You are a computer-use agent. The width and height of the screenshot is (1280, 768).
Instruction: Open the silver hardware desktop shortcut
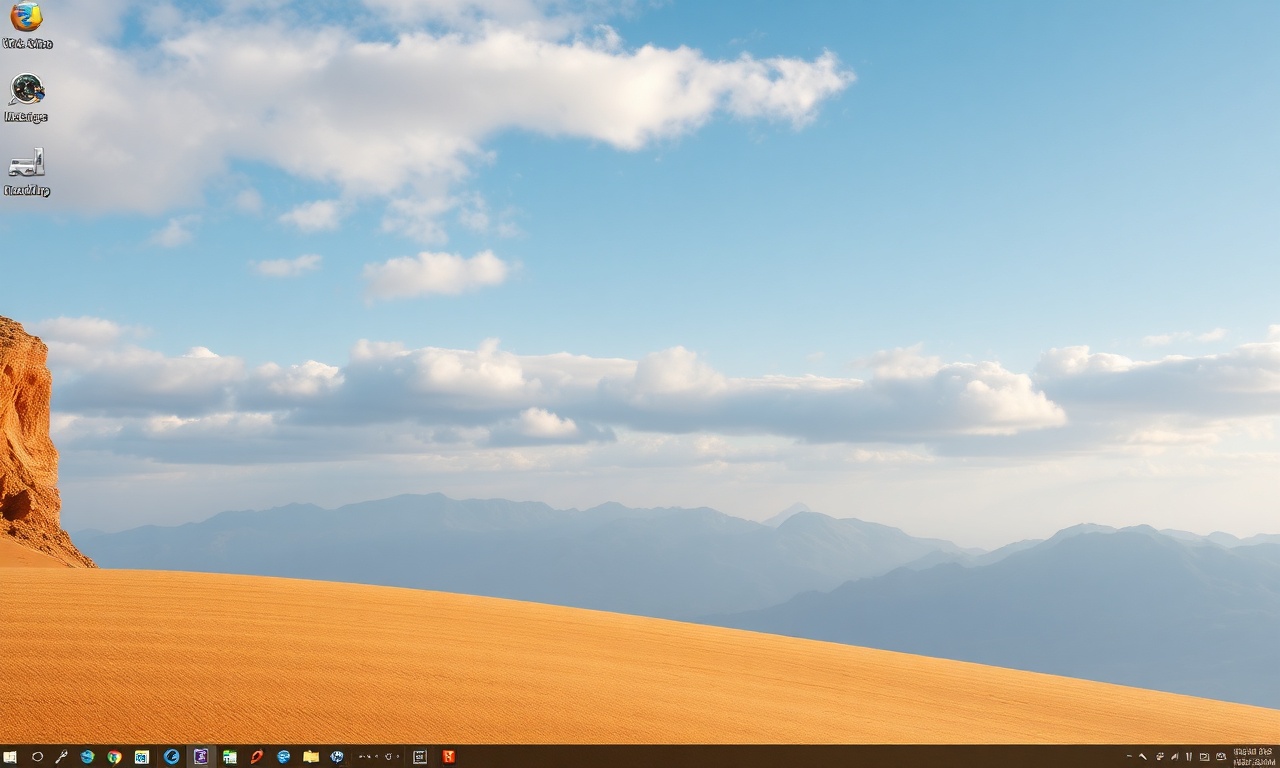(x=26, y=170)
